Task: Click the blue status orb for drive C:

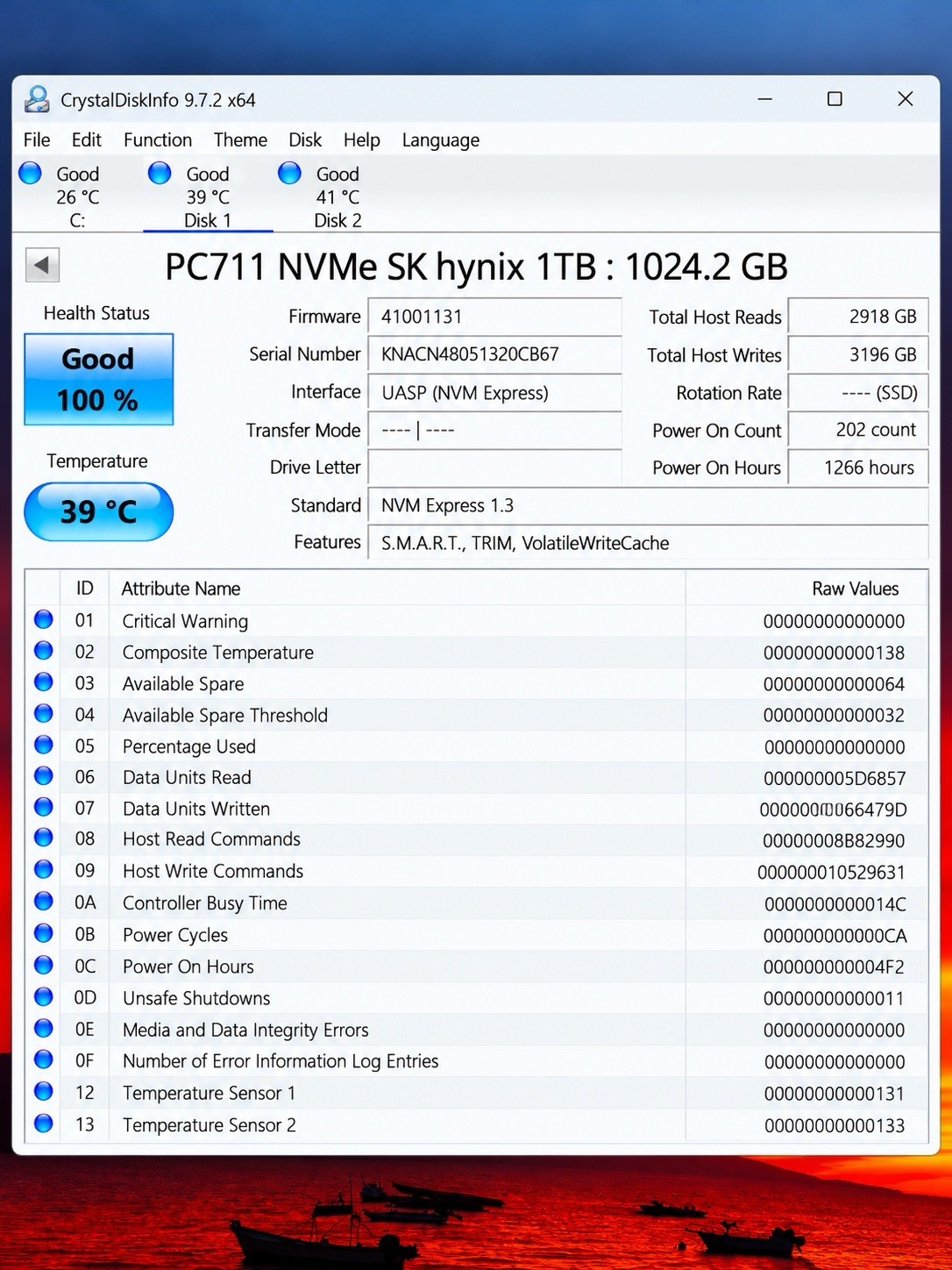Action: pos(31,173)
